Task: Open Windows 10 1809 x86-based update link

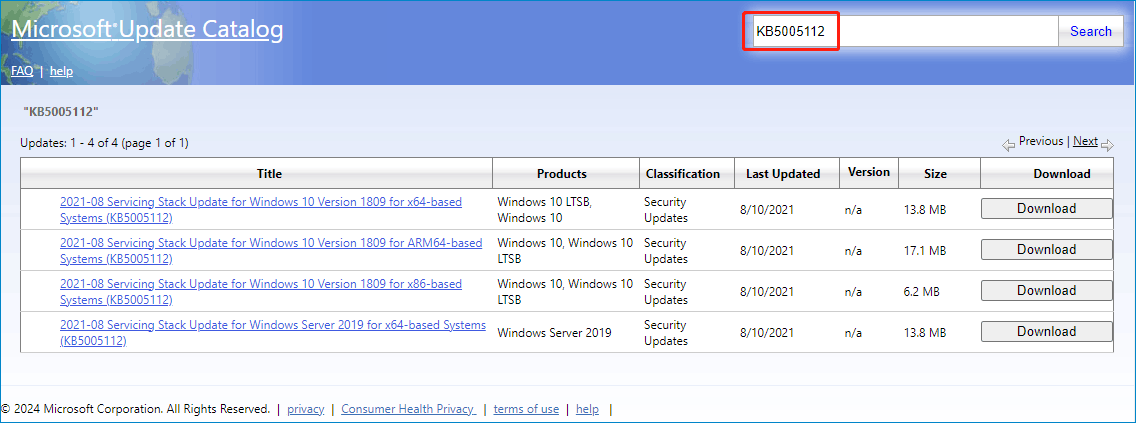Action: tap(261, 291)
